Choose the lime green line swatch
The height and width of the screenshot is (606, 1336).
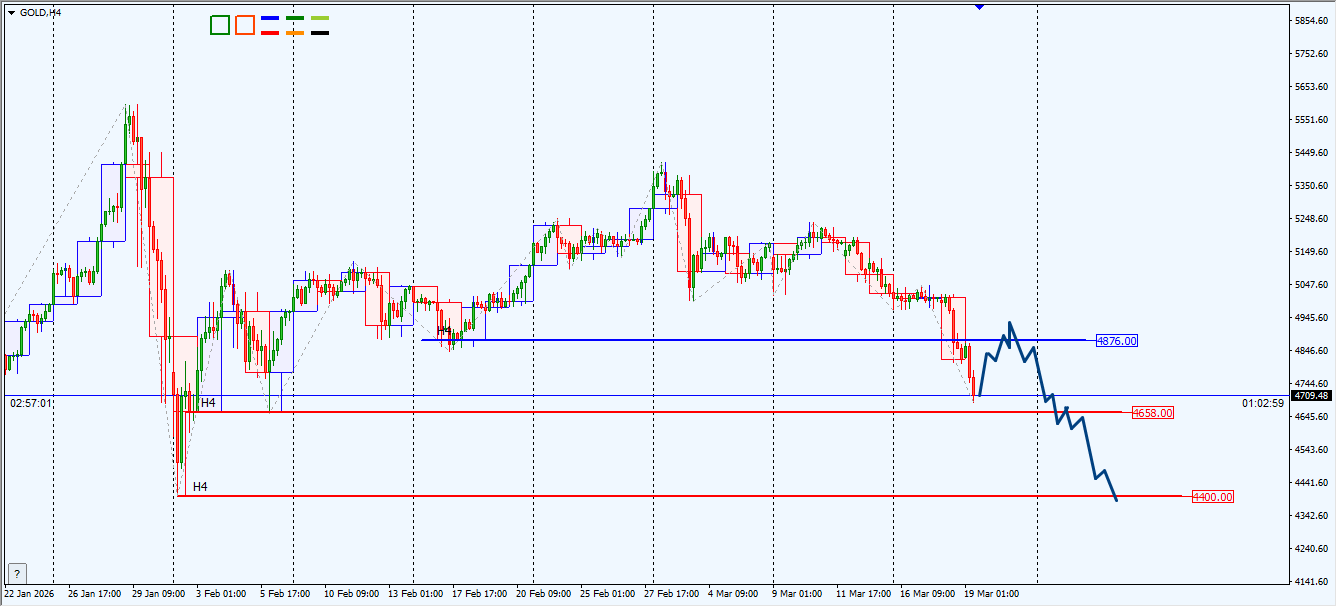[x=320, y=18]
